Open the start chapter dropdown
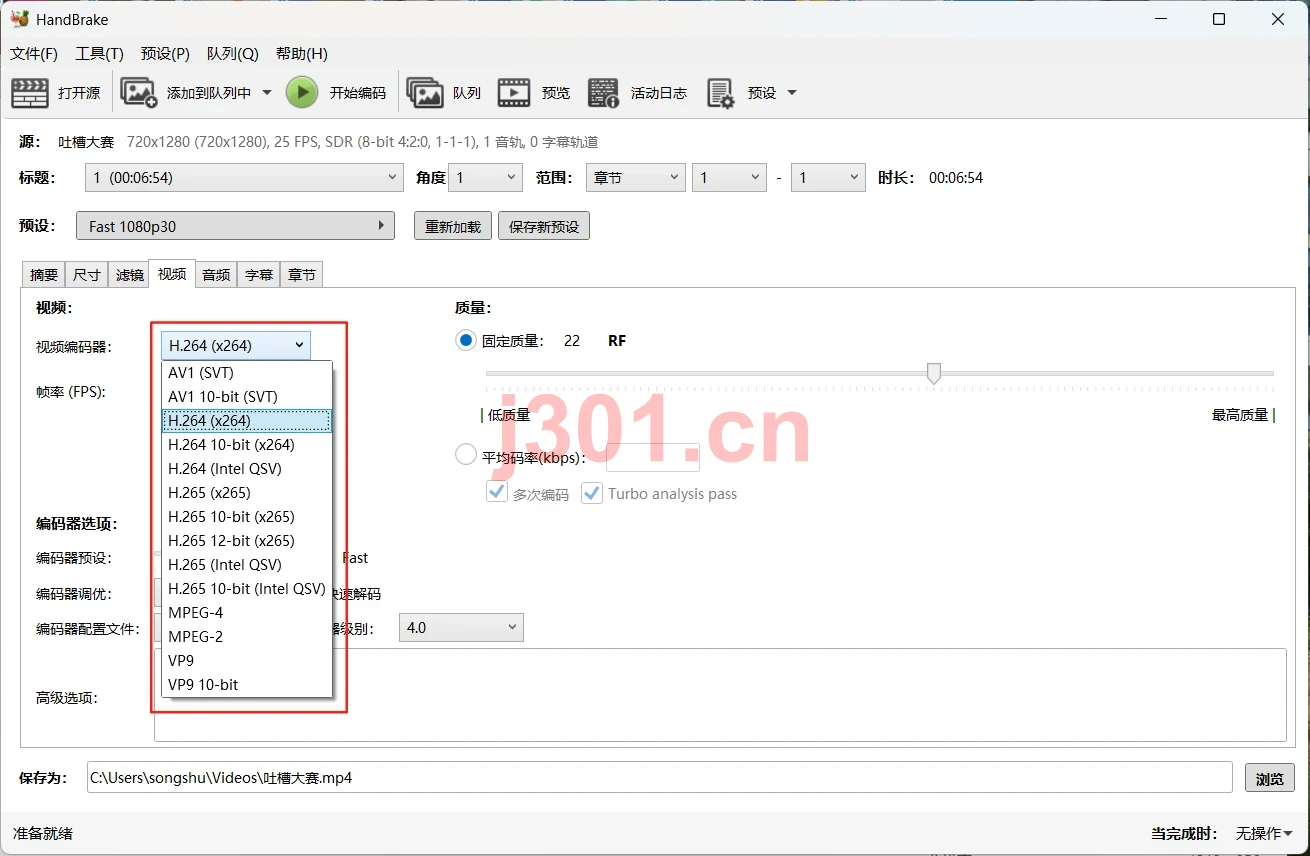This screenshot has height=856, width=1310. point(730,178)
